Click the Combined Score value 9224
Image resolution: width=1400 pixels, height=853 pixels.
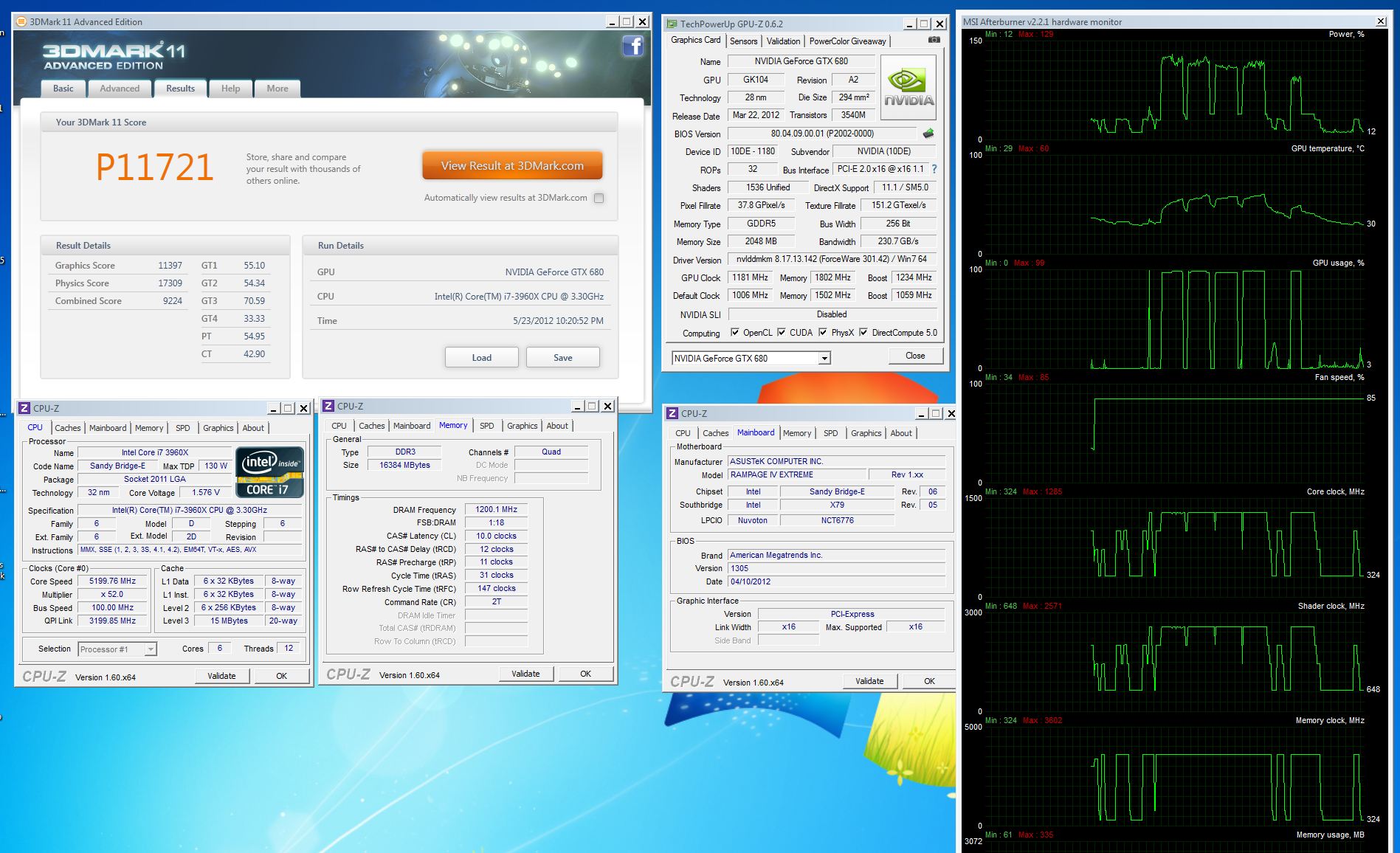tap(172, 301)
